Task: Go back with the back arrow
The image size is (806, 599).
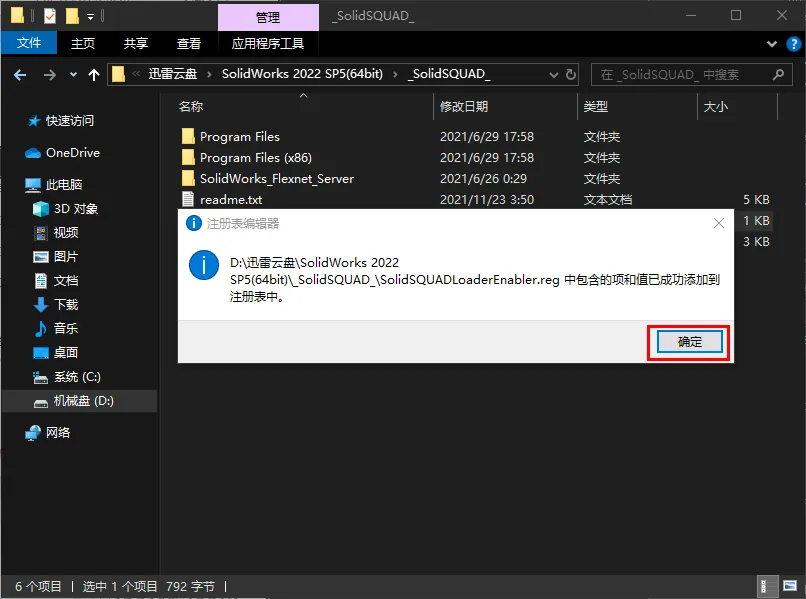Action: [x=20, y=75]
